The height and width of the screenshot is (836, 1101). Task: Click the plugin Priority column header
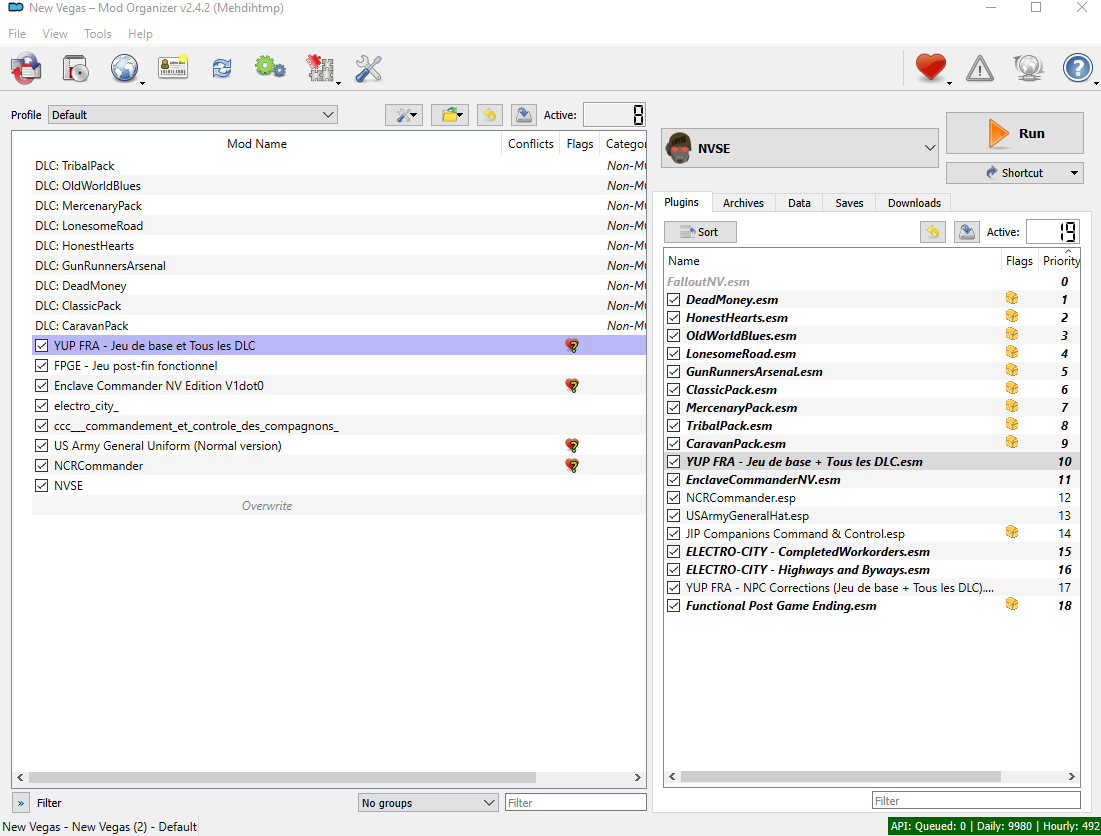tap(1060, 261)
